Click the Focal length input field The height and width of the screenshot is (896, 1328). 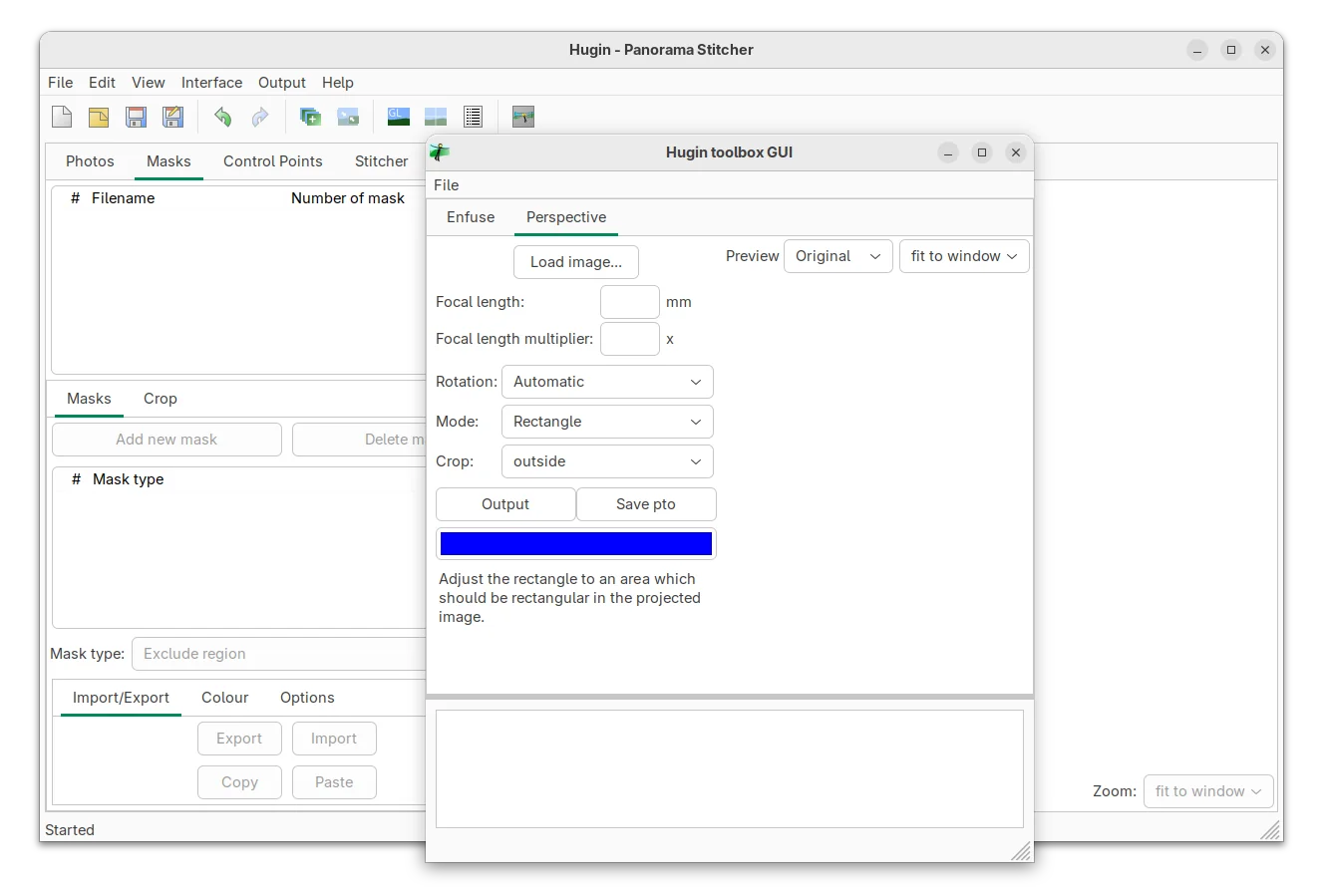point(629,302)
